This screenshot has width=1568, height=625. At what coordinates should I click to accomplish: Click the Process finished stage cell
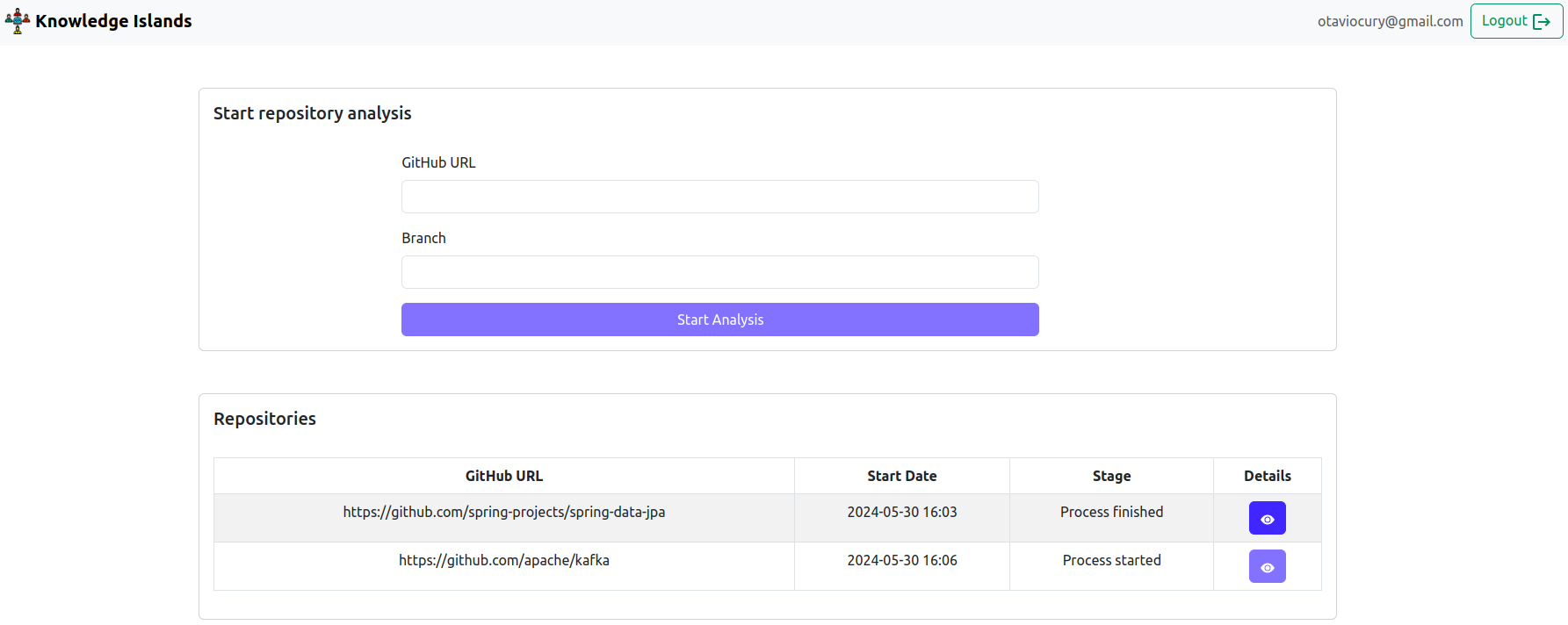point(1111,512)
